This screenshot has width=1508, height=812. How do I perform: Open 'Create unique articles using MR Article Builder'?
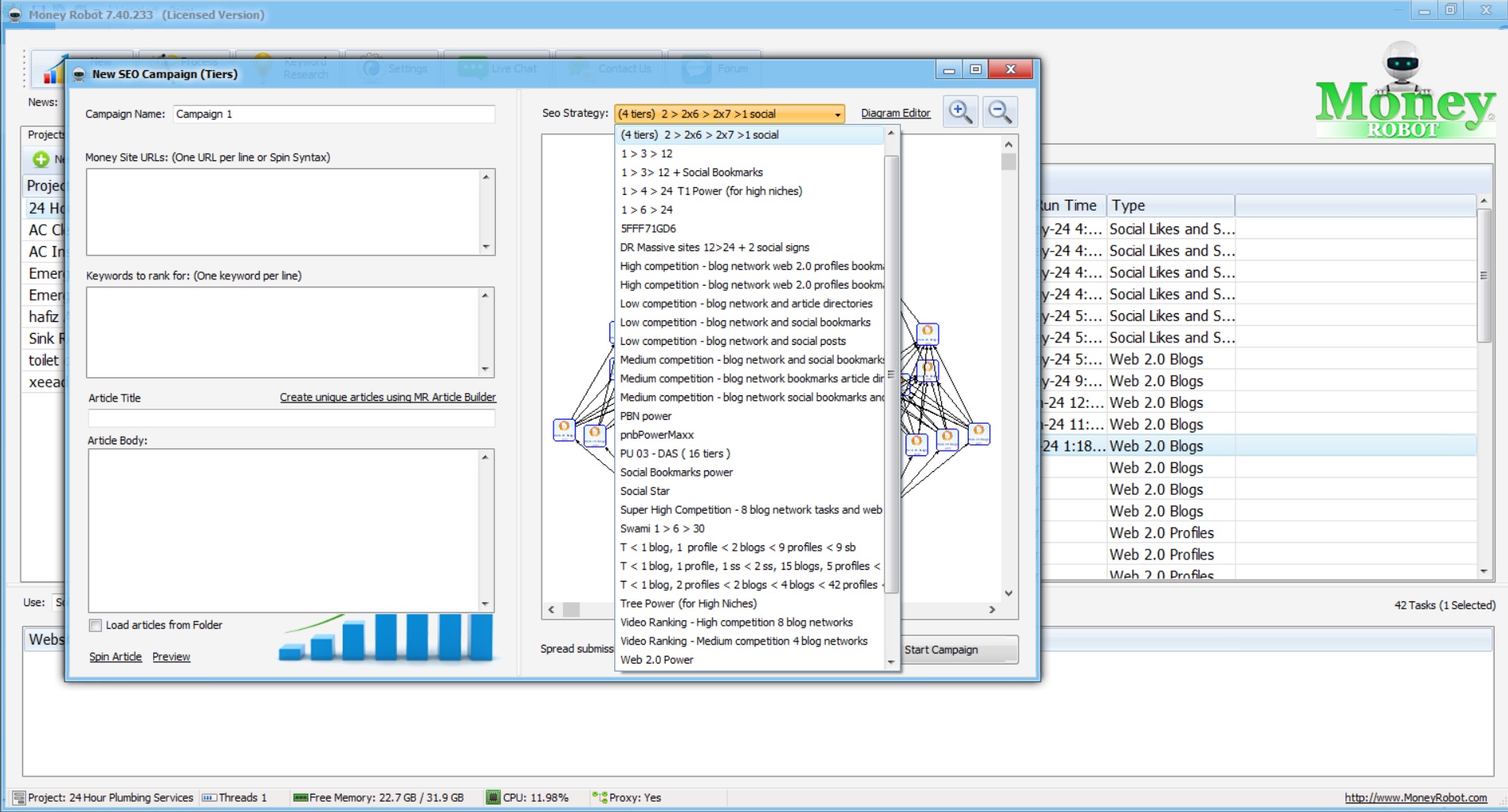[388, 397]
